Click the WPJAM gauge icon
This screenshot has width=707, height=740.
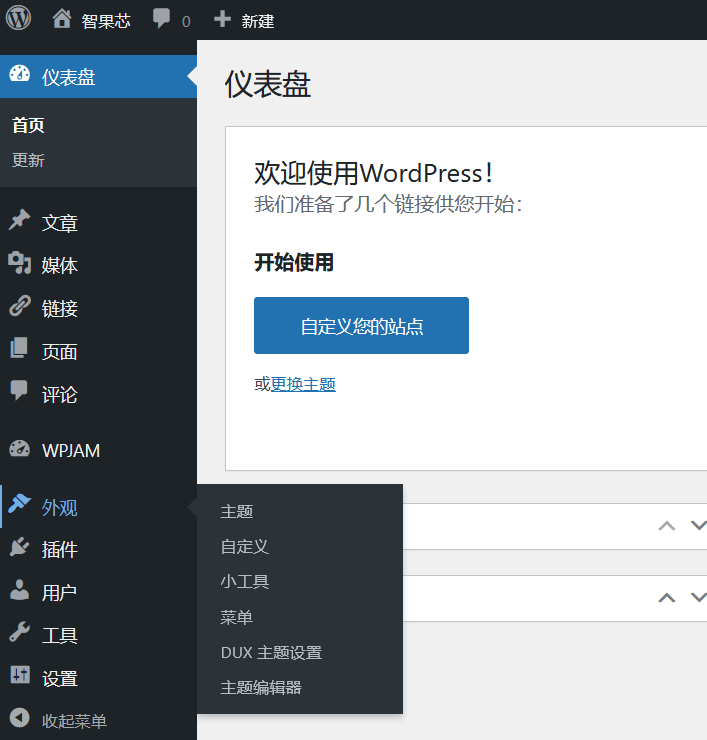[19, 449]
